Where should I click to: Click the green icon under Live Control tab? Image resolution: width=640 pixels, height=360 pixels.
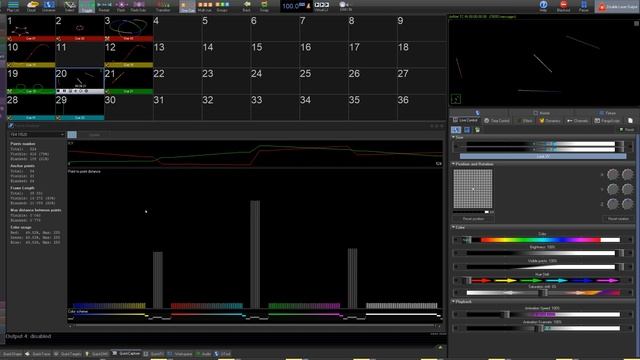tap(477, 130)
